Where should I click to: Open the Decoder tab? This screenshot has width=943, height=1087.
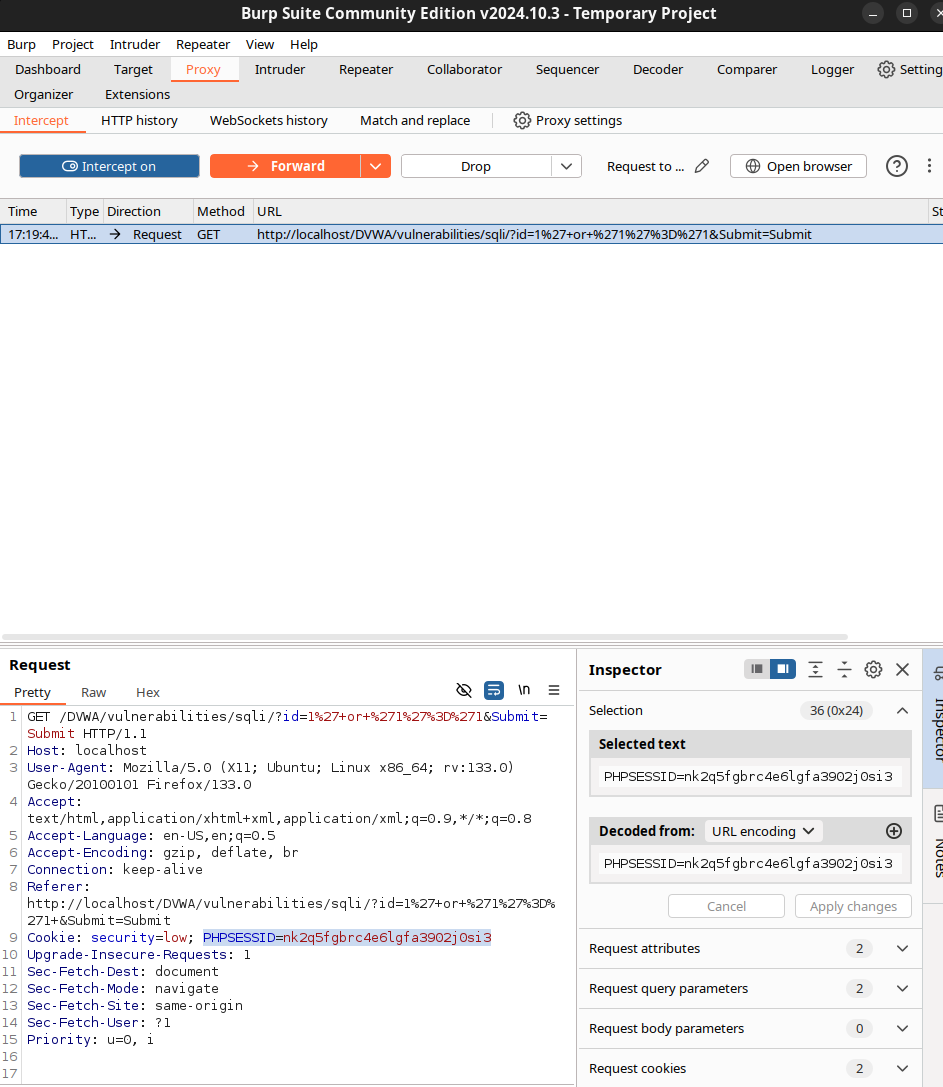click(658, 69)
